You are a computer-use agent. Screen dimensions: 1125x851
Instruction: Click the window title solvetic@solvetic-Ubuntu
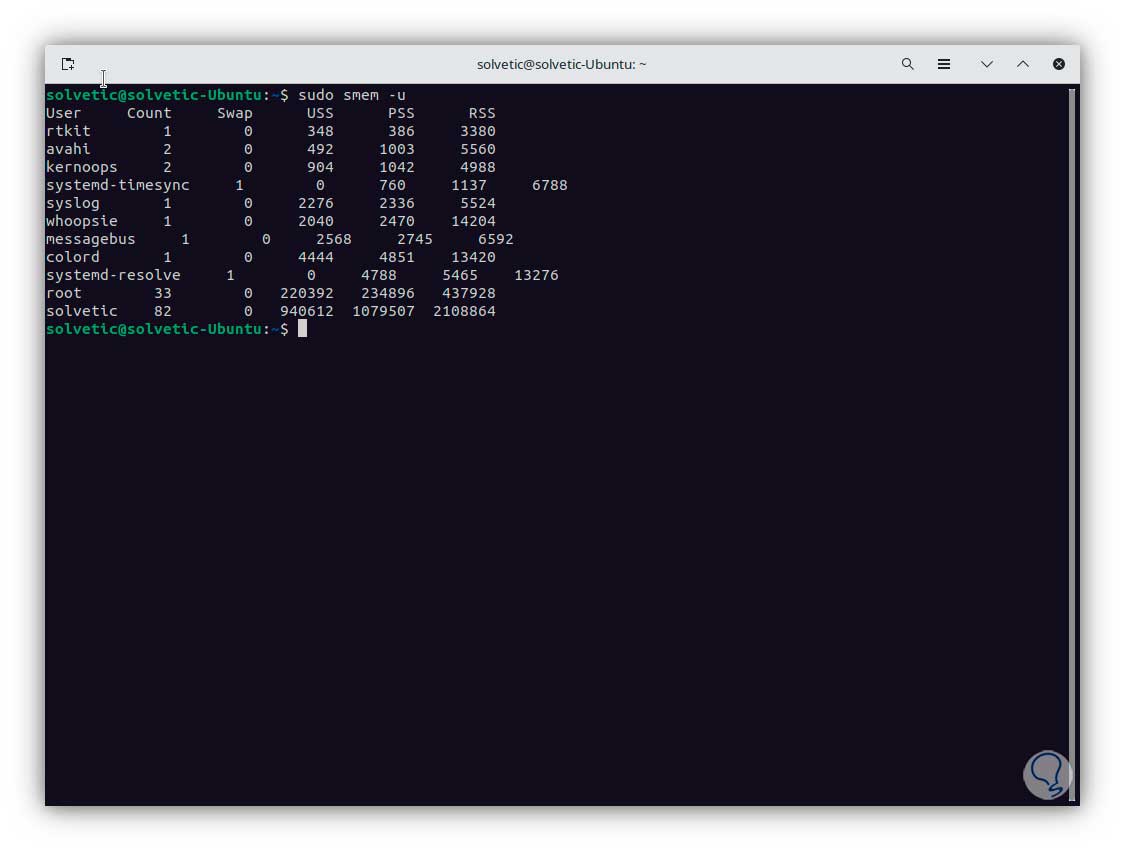pos(561,64)
